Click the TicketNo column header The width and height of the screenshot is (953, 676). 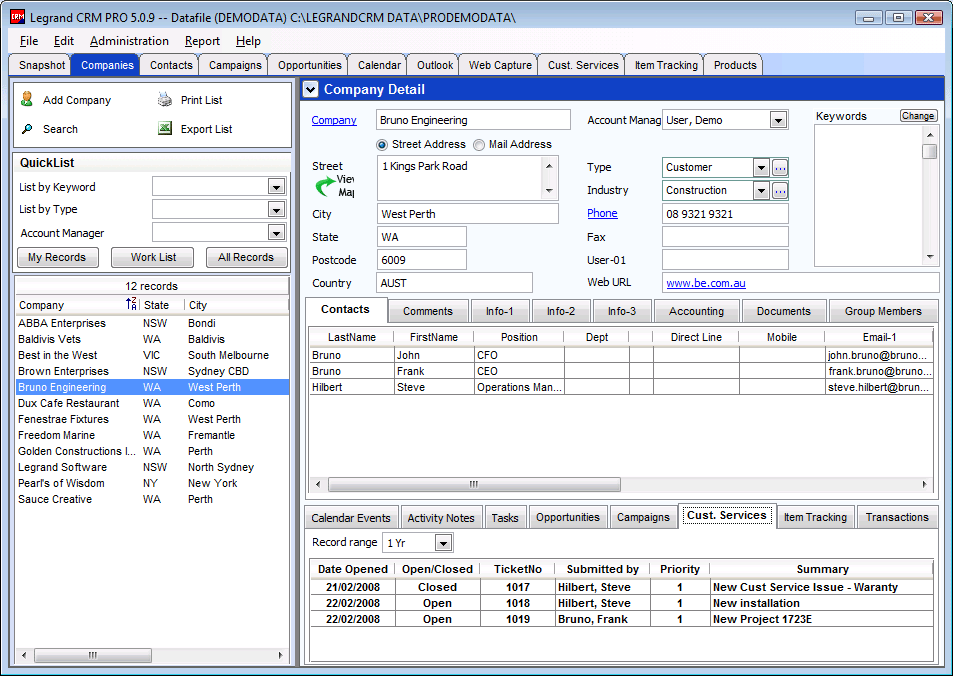pos(518,569)
